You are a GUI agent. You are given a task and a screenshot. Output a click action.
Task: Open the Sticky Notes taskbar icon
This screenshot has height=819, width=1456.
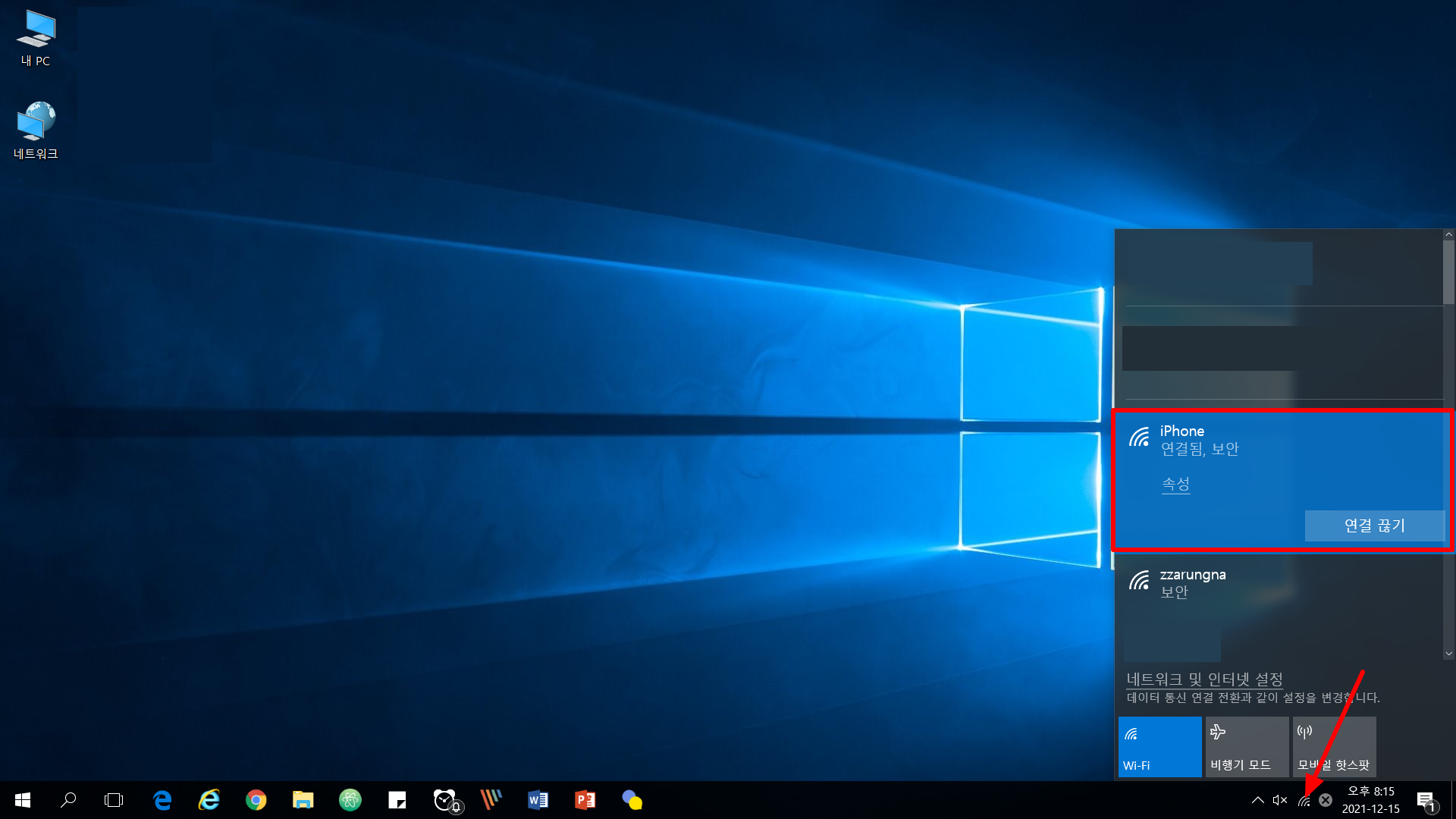click(x=397, y=800)
